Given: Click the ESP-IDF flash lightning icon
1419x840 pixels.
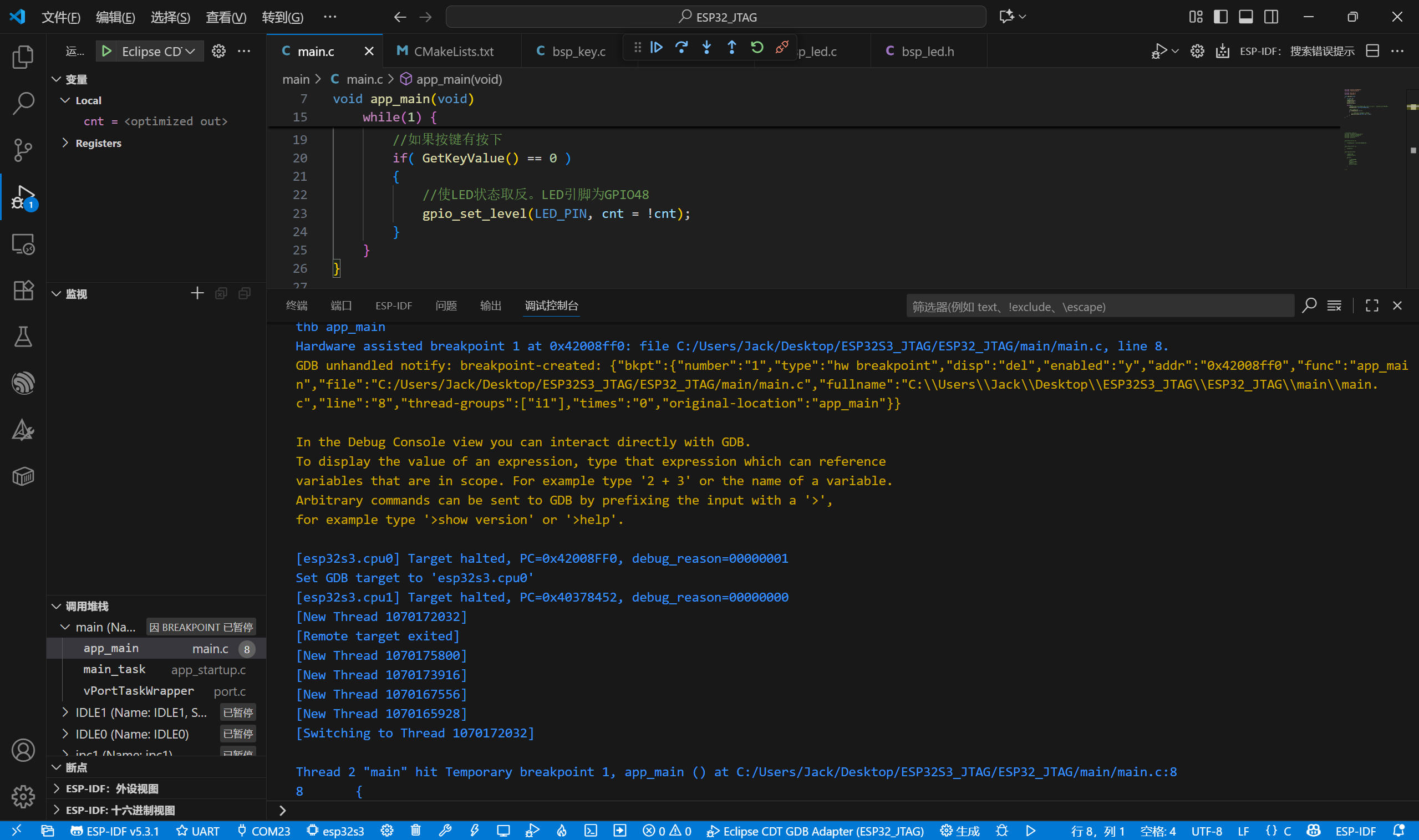Looking at the screenshot, I should 474,831.
